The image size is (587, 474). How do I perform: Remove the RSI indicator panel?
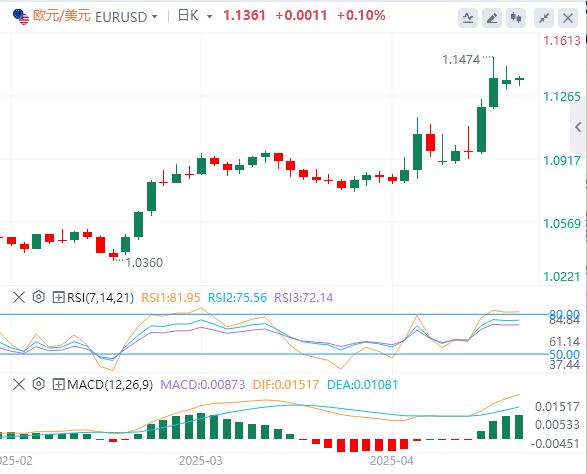19,298
